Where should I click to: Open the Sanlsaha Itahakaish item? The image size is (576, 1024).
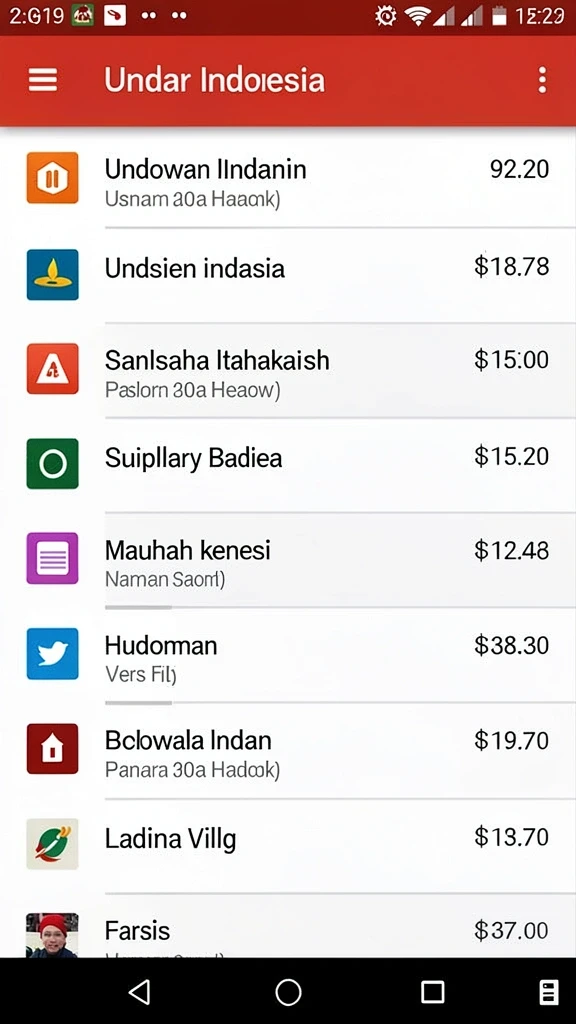(x=288, y=370)
